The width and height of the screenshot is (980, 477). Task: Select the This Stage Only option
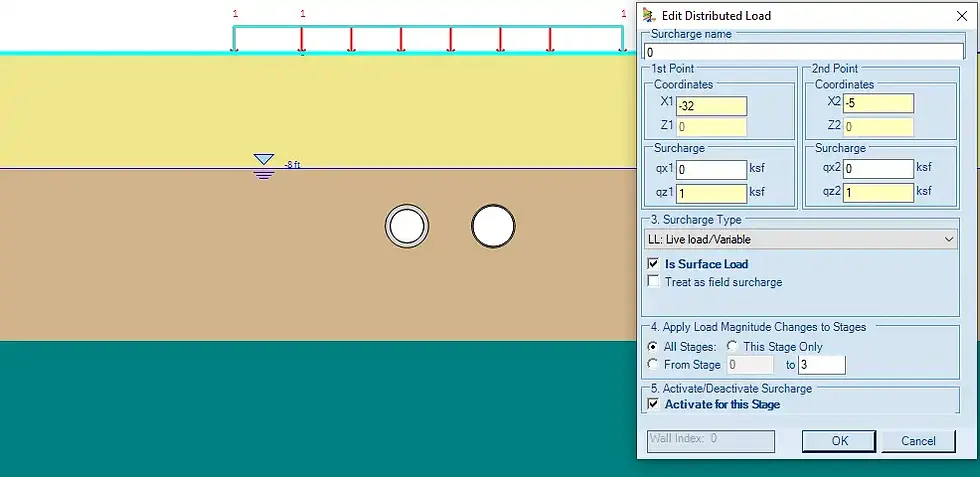[x=732, y=346]
